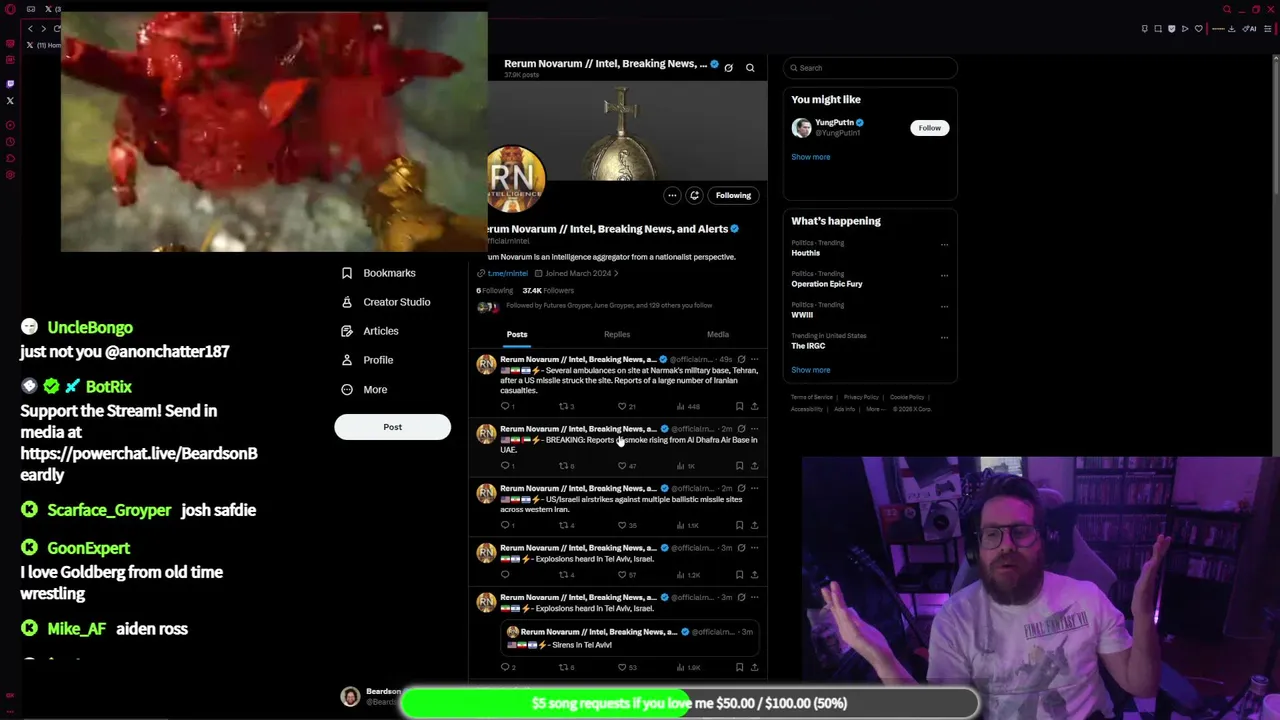Image resolution: width=1280 pixels, height=720 pixels.
Task: Click the heart icon in browser toolbar
Action: pyautogui.click(x=1198, y=29)
